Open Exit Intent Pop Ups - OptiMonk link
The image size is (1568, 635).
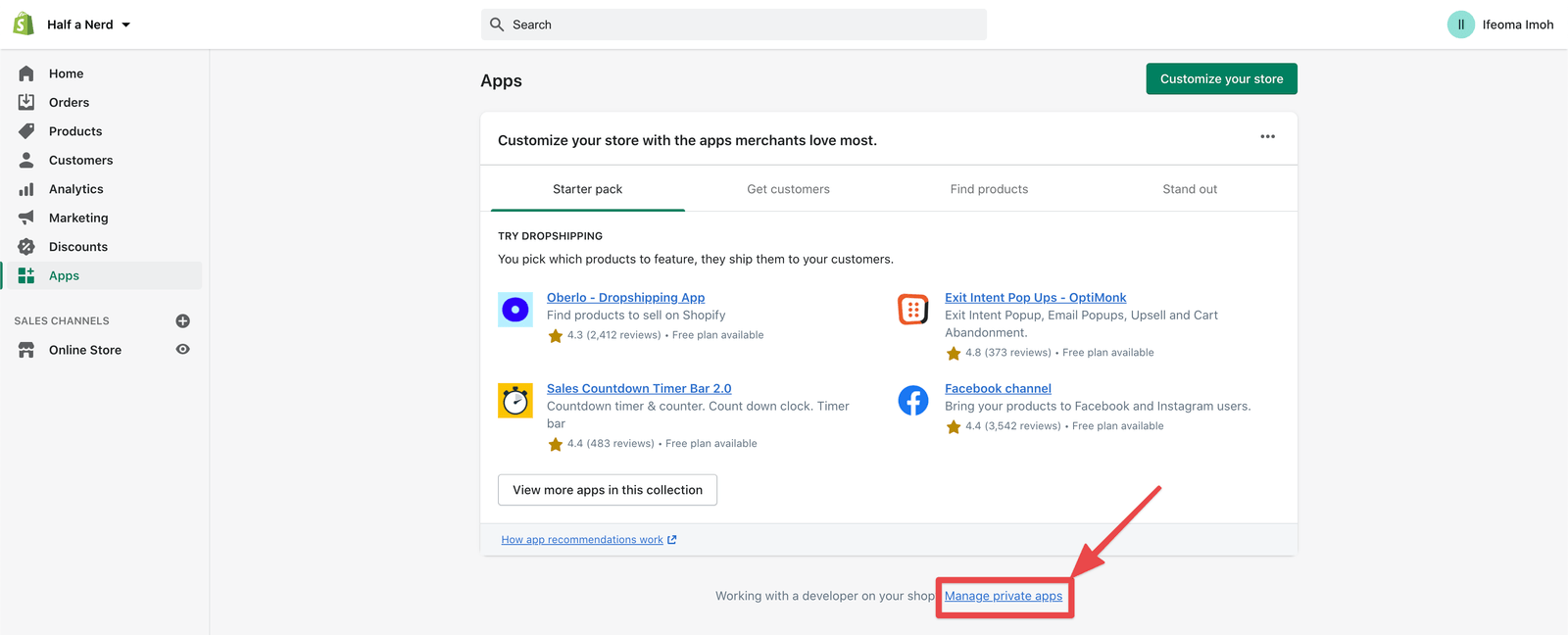click(1035, 297)
